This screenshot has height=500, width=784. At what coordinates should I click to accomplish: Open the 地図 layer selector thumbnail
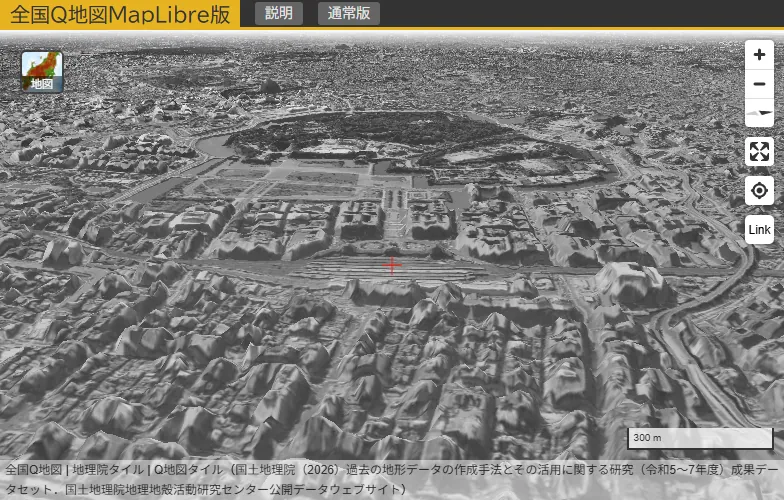point(42,72)
